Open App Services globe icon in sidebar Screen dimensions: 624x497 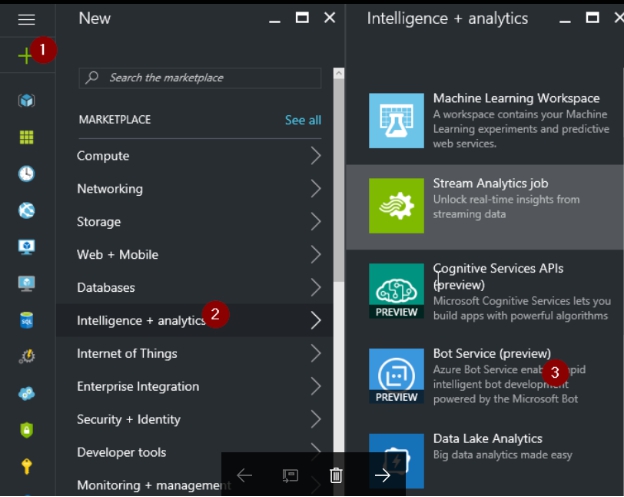point(26,210)
